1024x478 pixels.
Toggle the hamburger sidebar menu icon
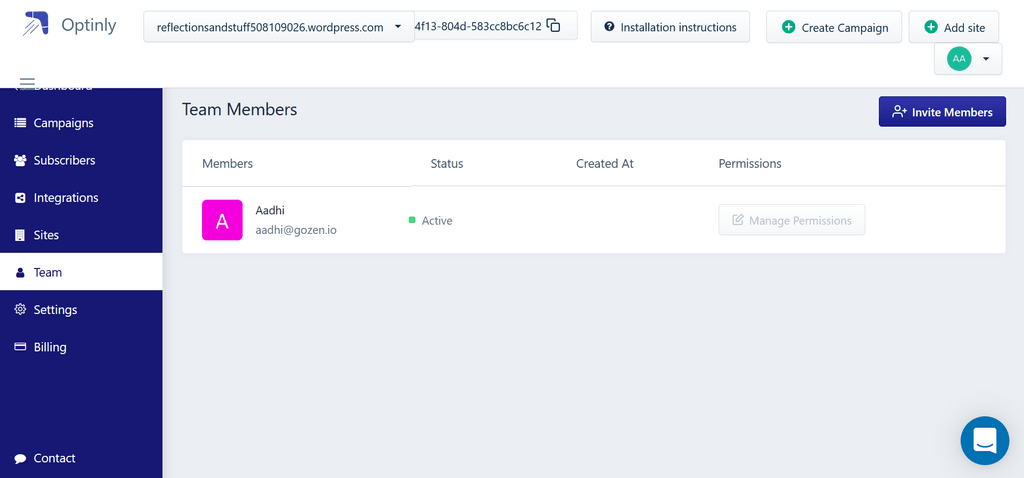27,82
